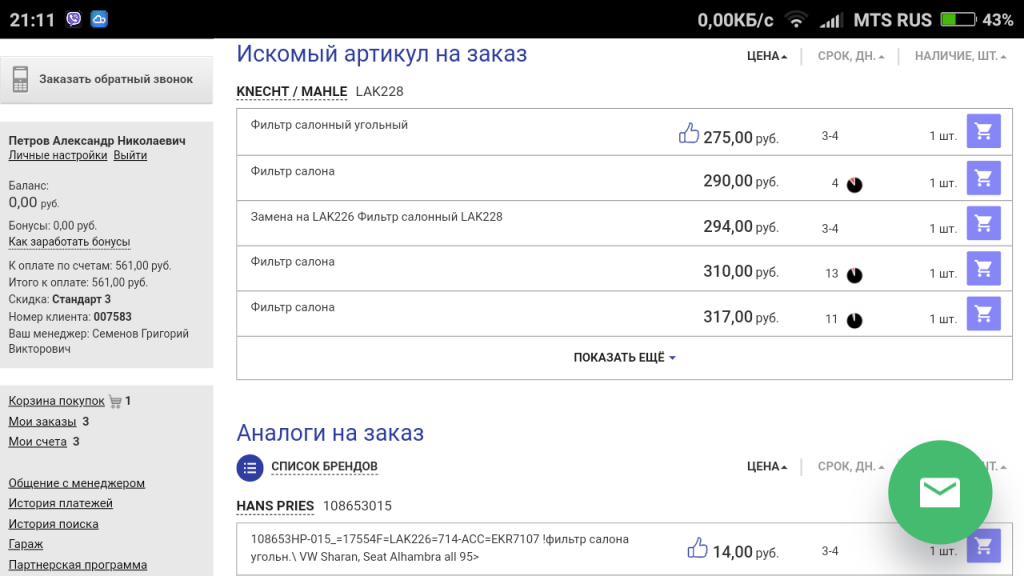Screen dimensions: 1024x576
Task: Sort top list by Цена
Action: click(767, 56)
